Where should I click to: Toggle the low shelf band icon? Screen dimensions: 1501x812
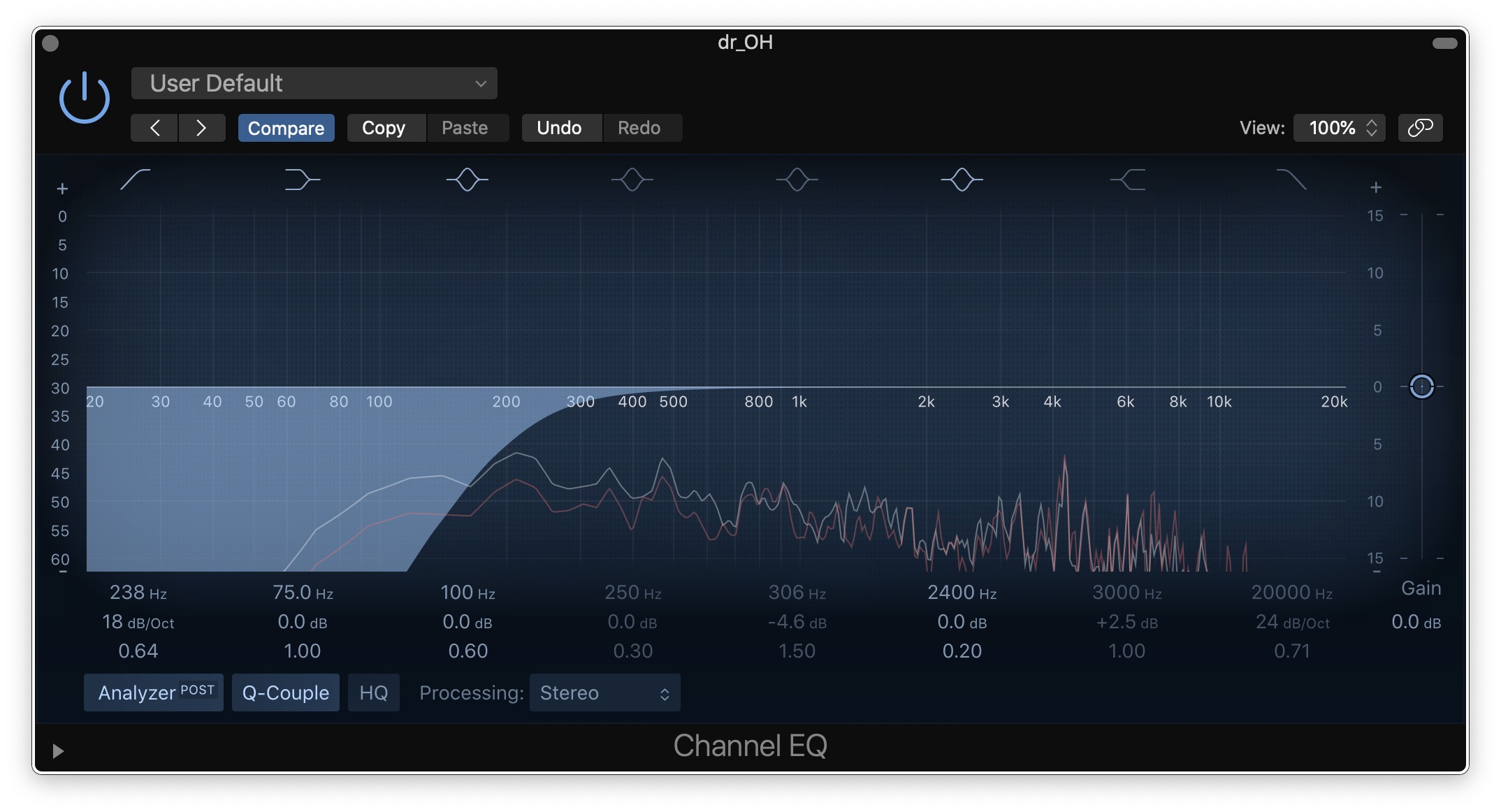(x=302, y=180)
